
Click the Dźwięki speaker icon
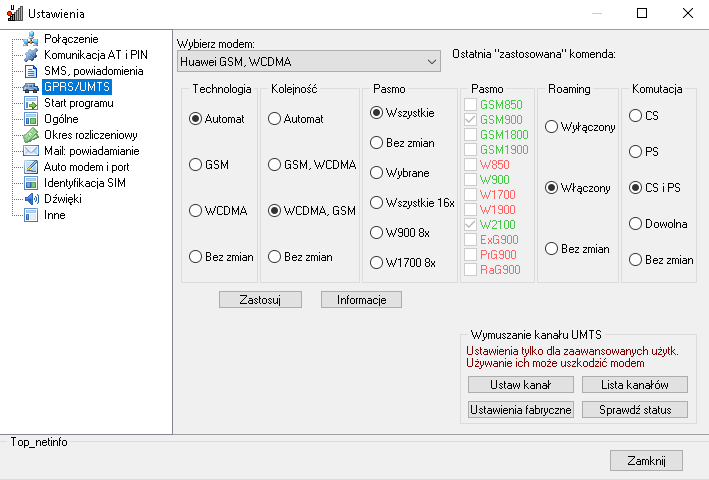(x=31, y=199)
